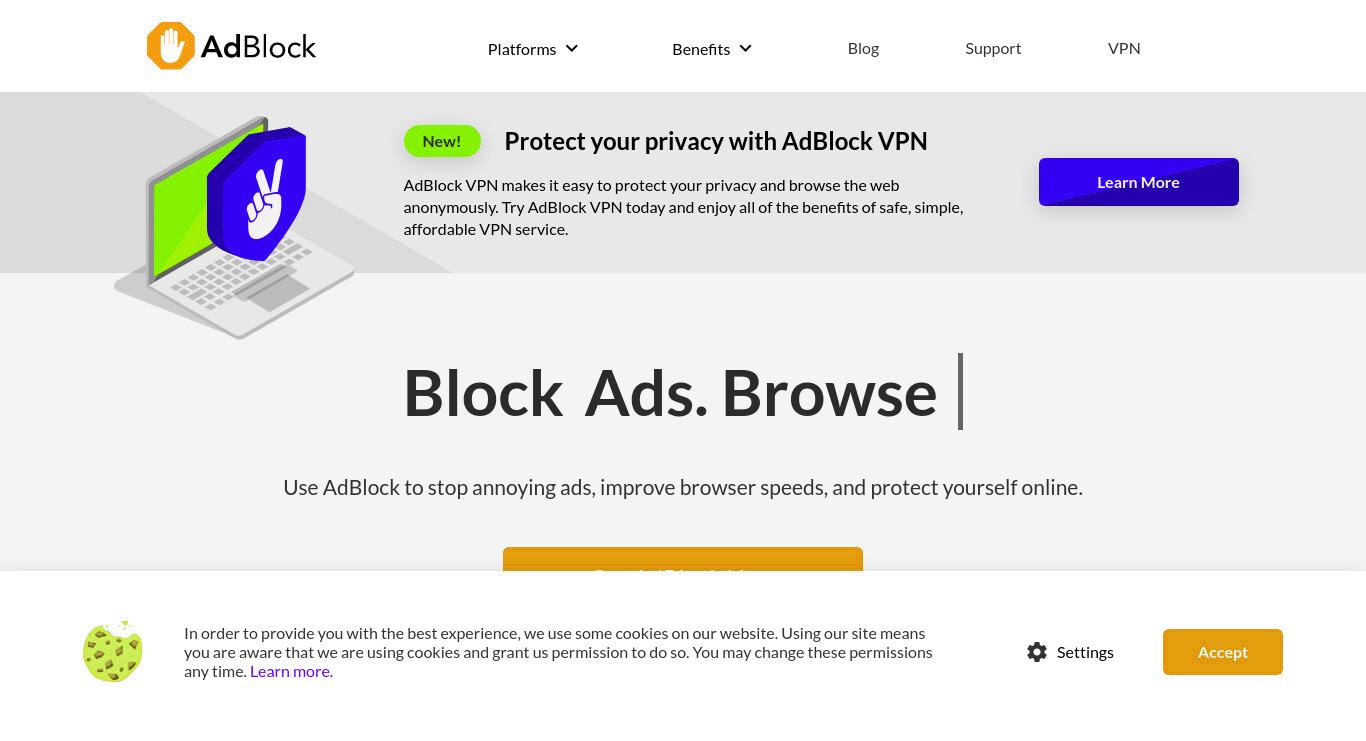
Task: Click the laptop with shield illustration
Action: click(235, 228)
